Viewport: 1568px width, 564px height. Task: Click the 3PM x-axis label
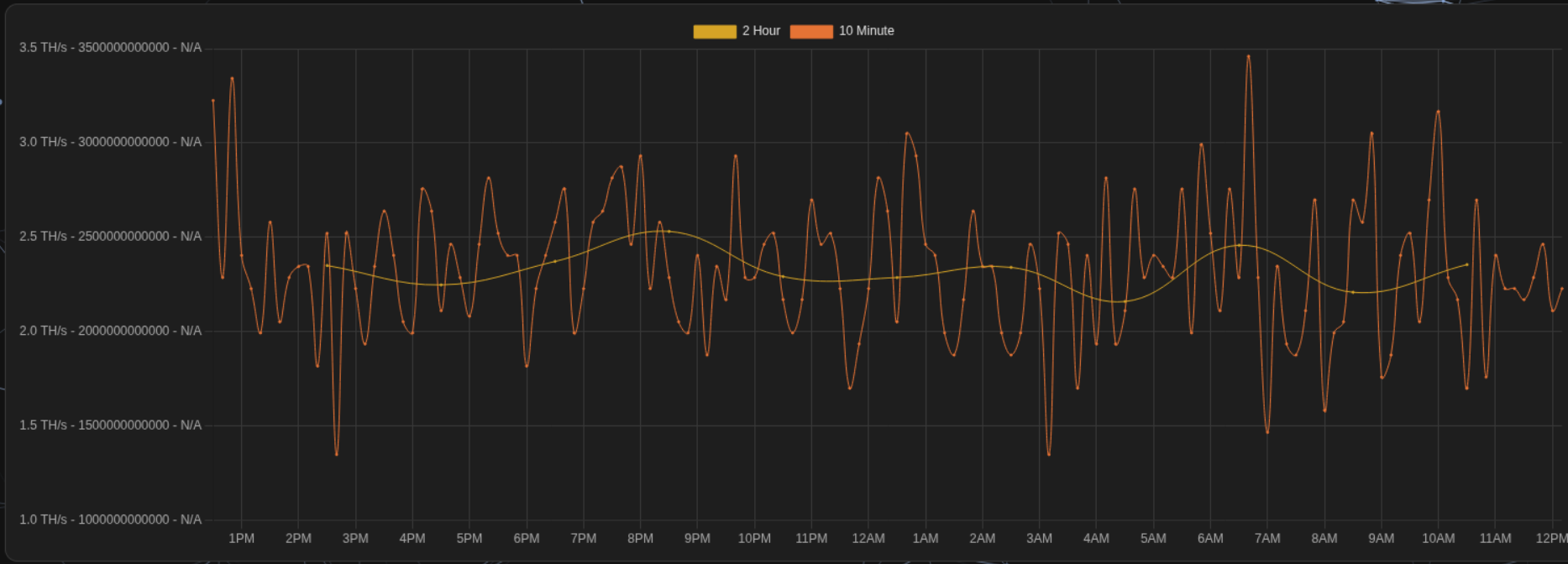(x=355, y=539)
